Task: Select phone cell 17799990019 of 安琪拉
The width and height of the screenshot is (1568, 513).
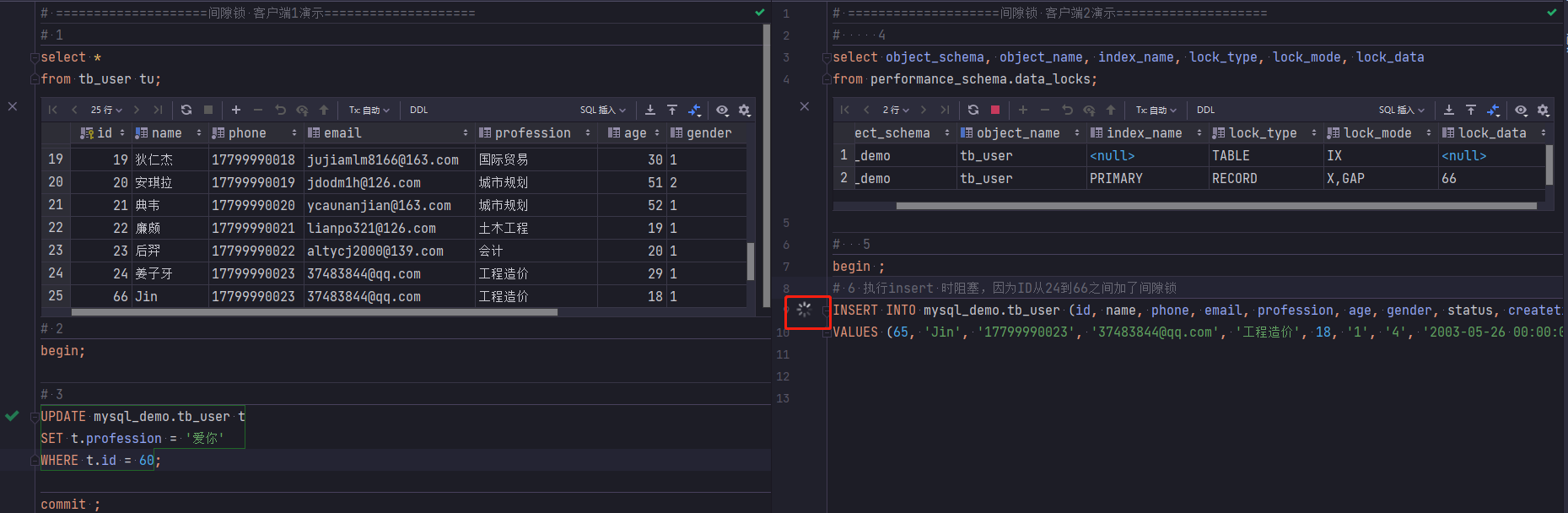Action: [256, 183]
